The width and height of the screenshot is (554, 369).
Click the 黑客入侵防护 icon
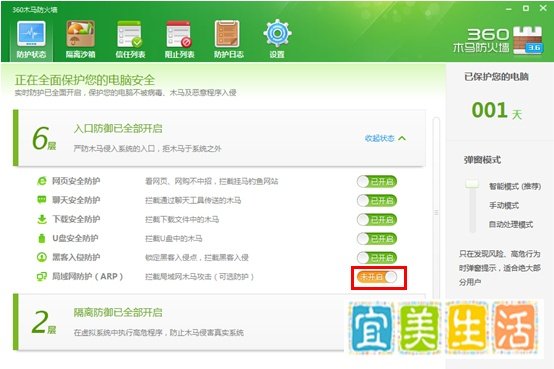pyautogui.click(x=42, y=257)
